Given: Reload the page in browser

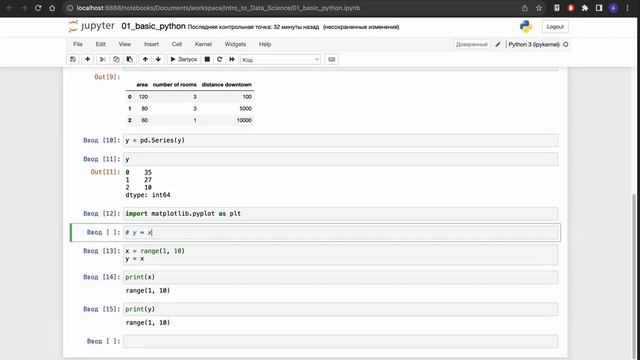Looking at the screenshot, I should click(x=38, y=8).
